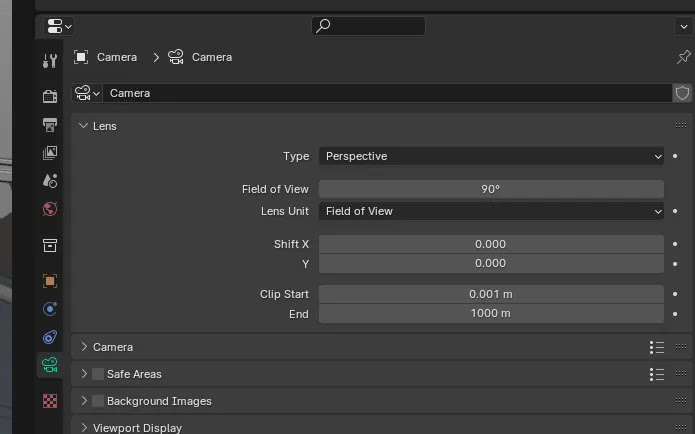The image size is (695, 434).
Task: Open the Object properties tab (orange square)
Action: (x=50, y=281)
